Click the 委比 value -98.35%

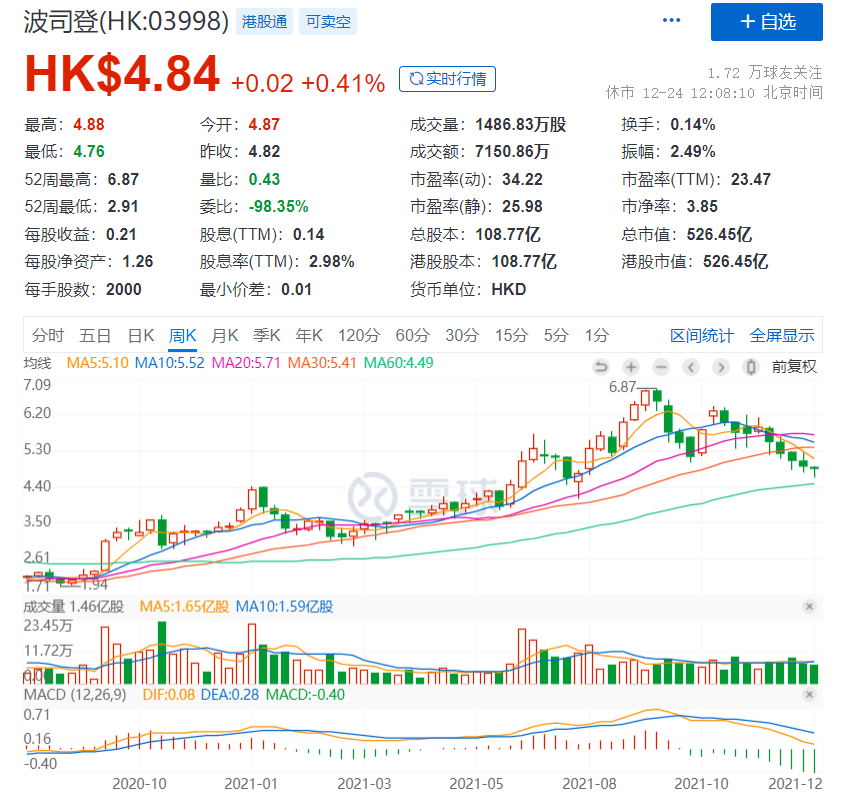pyautogui.click(x=278, y=207)
